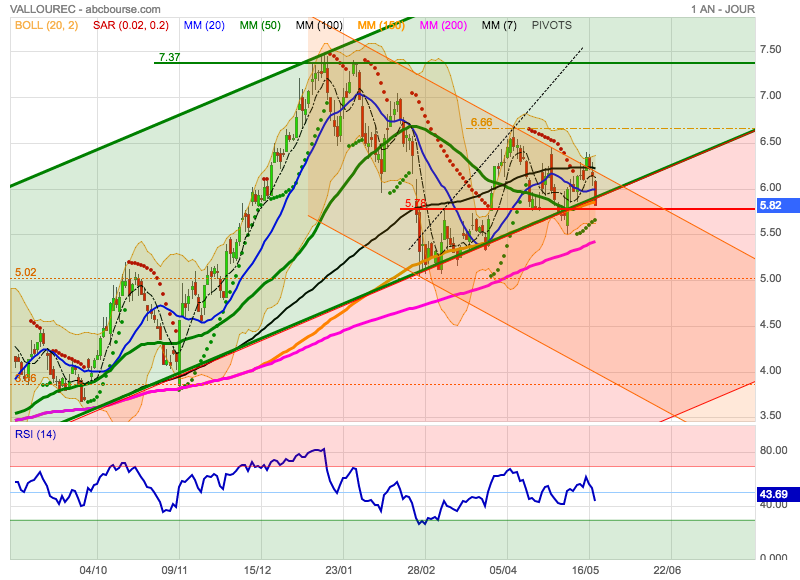Click the 7.00 price axis label
Image resolution: width=800 pixels, height=580 pixels.
[x=770, y=95]
